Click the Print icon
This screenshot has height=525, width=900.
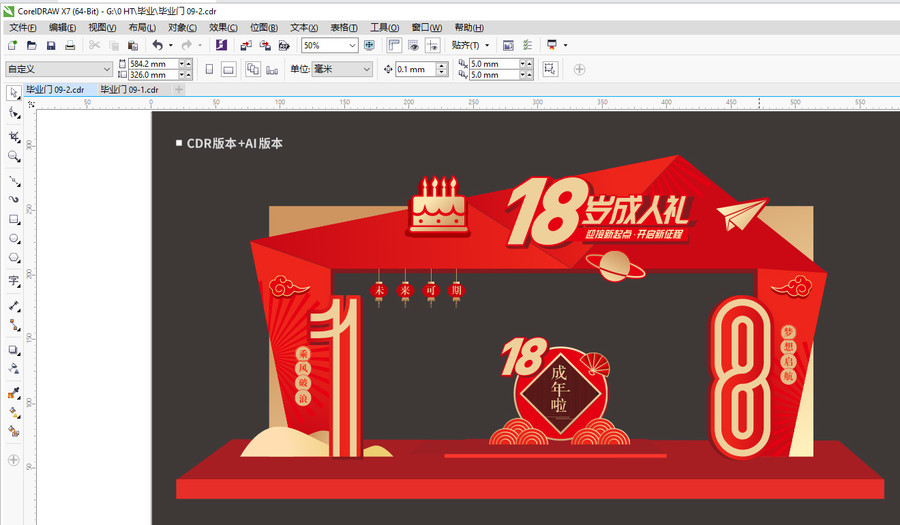(x=70, y=45)
